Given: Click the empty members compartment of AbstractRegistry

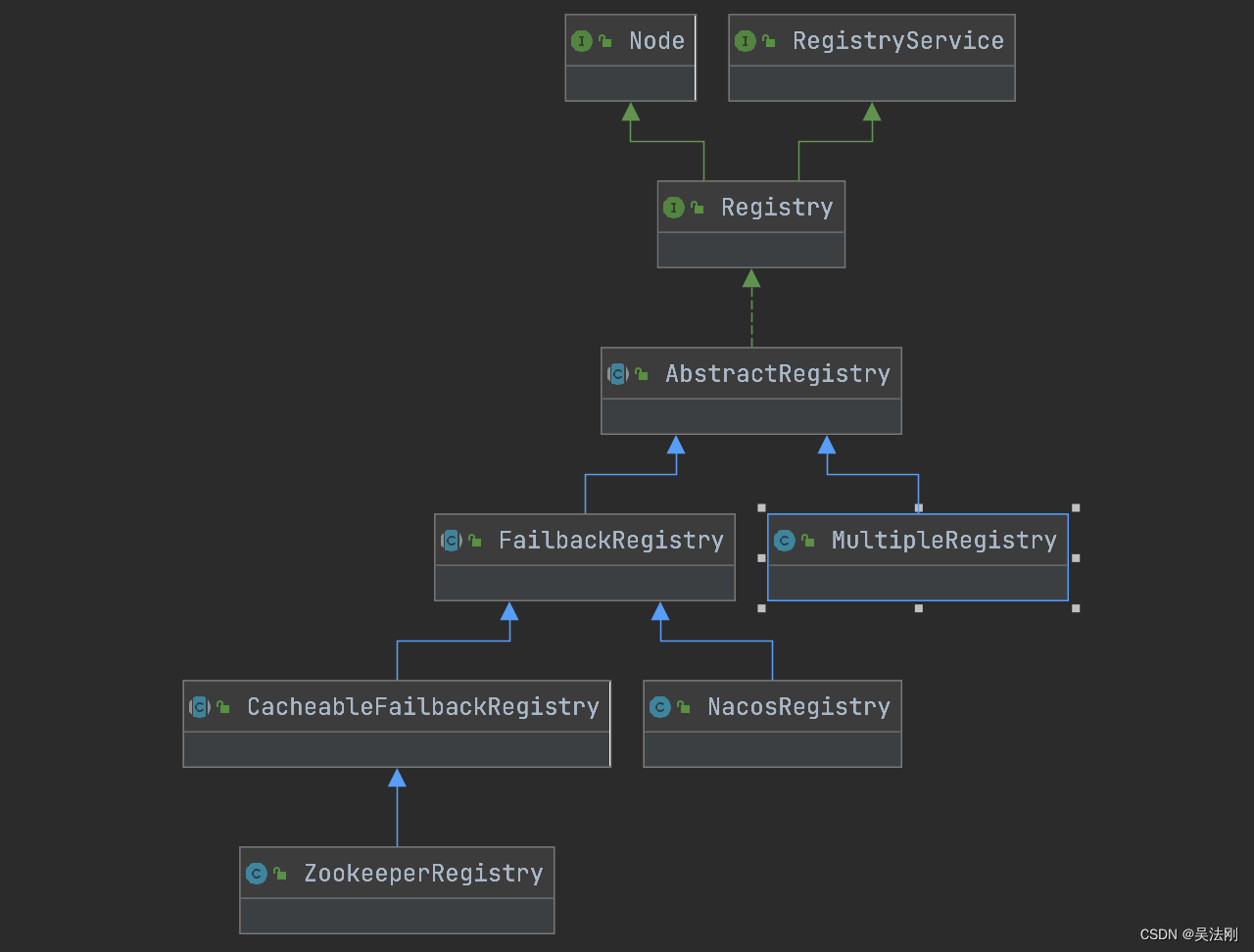Looking at the screenshot, I should [x=751, y=416].
